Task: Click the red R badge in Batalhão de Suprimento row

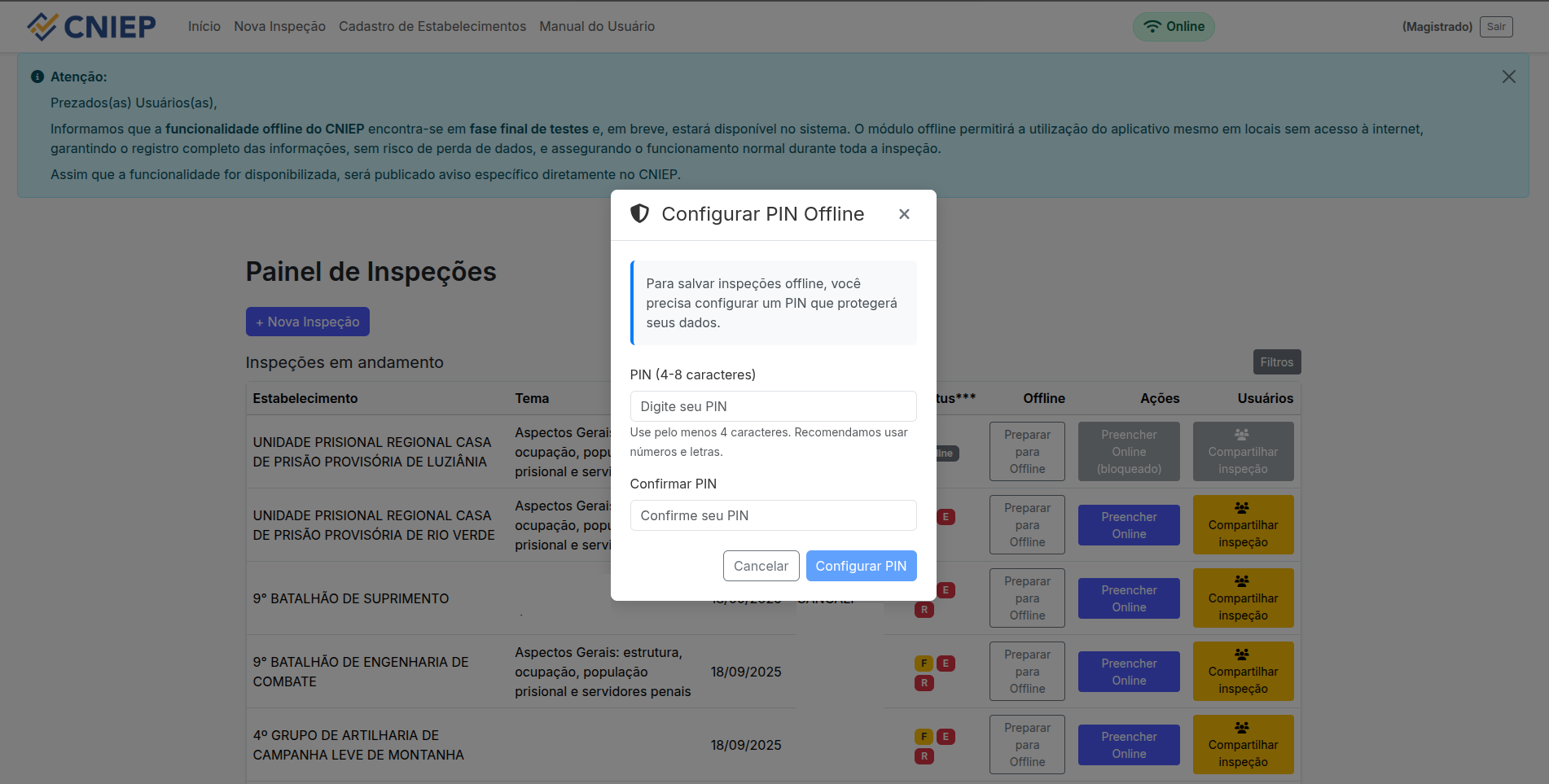Action: 924,610
